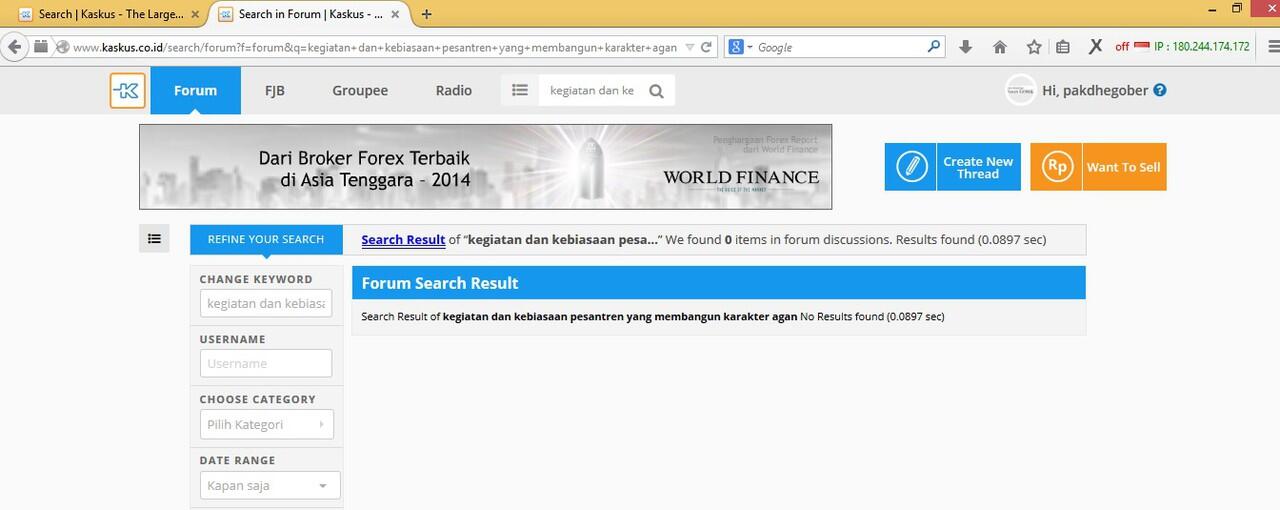The height and width of the screenshot is (510, 1280).
Task: Click the site identity globe icon in the address bar
Action: [x=62, y=47]
